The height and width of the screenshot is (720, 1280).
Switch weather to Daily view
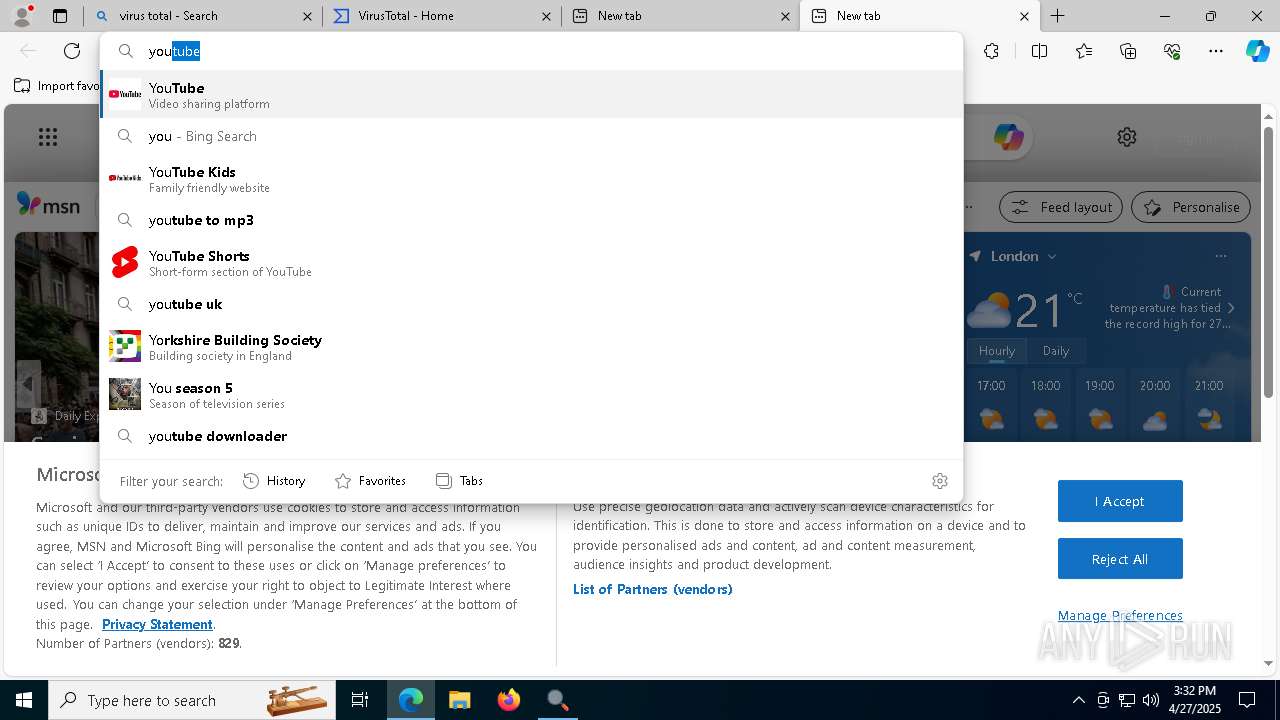tap(1056, 351)
